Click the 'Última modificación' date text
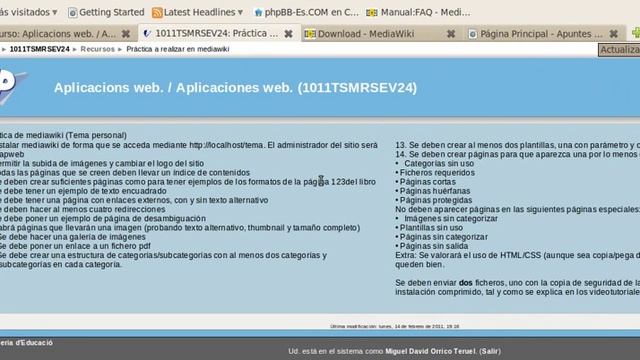This screenshot has height=360, width=640. (x=395, y=327)
